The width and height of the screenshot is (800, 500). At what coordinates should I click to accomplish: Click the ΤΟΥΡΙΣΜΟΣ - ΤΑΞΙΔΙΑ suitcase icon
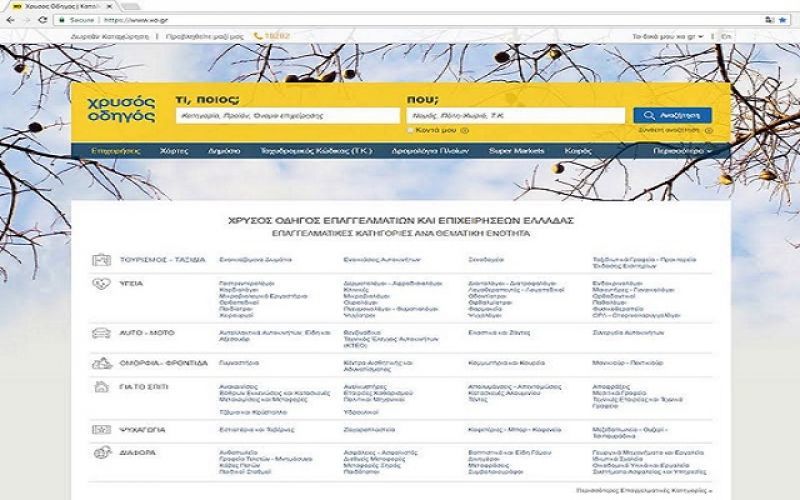pos(101,260)
